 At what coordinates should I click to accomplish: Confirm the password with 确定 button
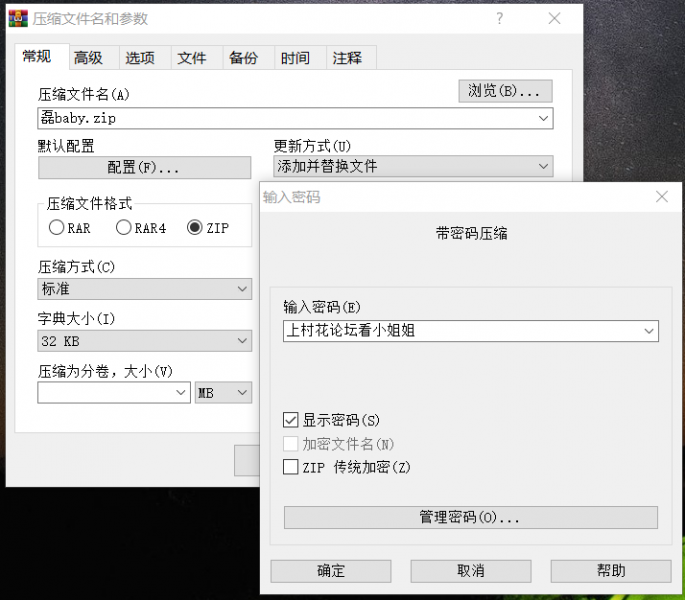click(331, 571)
